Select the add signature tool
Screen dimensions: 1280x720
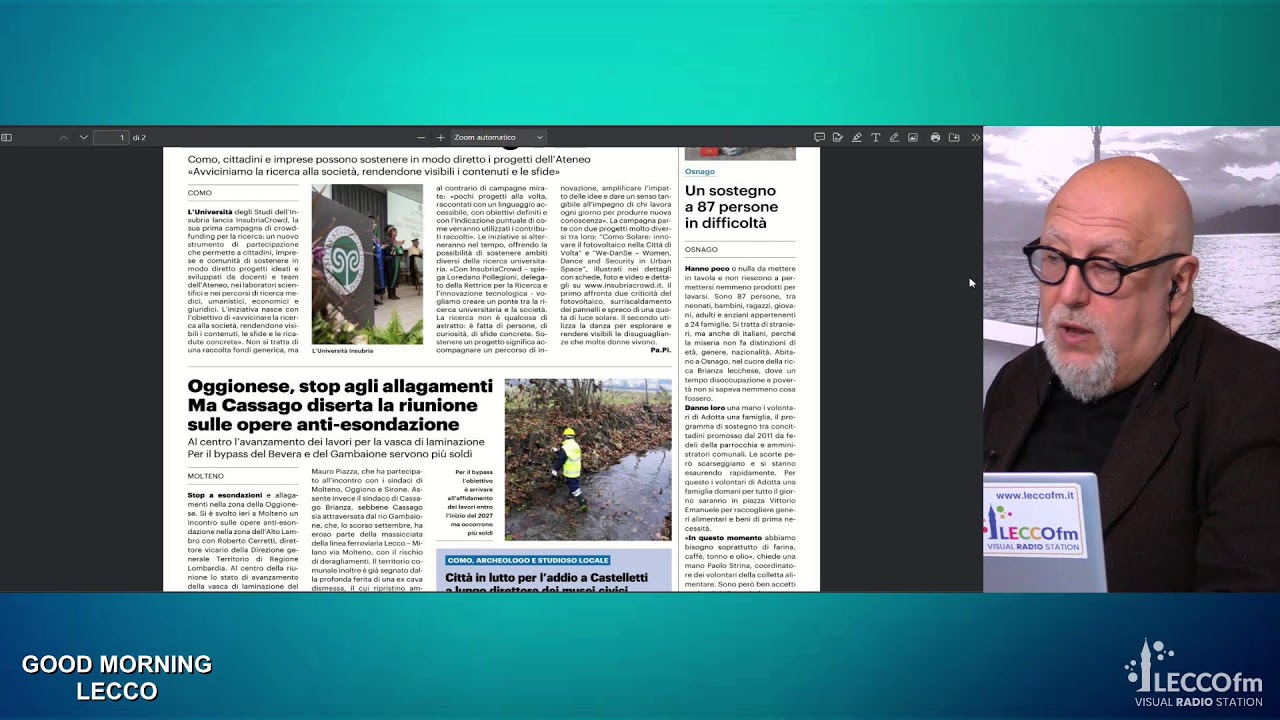click(838, 137)
